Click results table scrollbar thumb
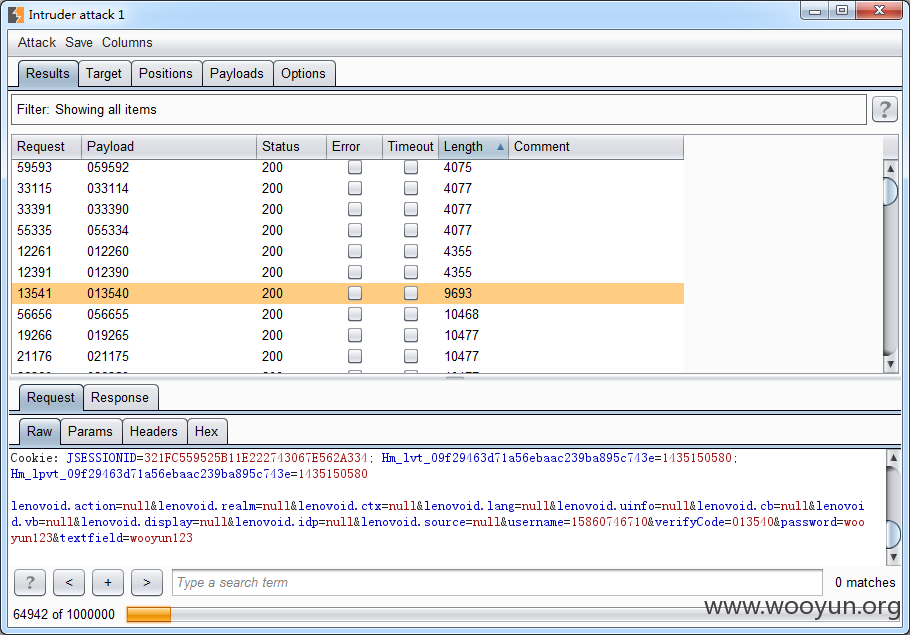 point(890,190)
